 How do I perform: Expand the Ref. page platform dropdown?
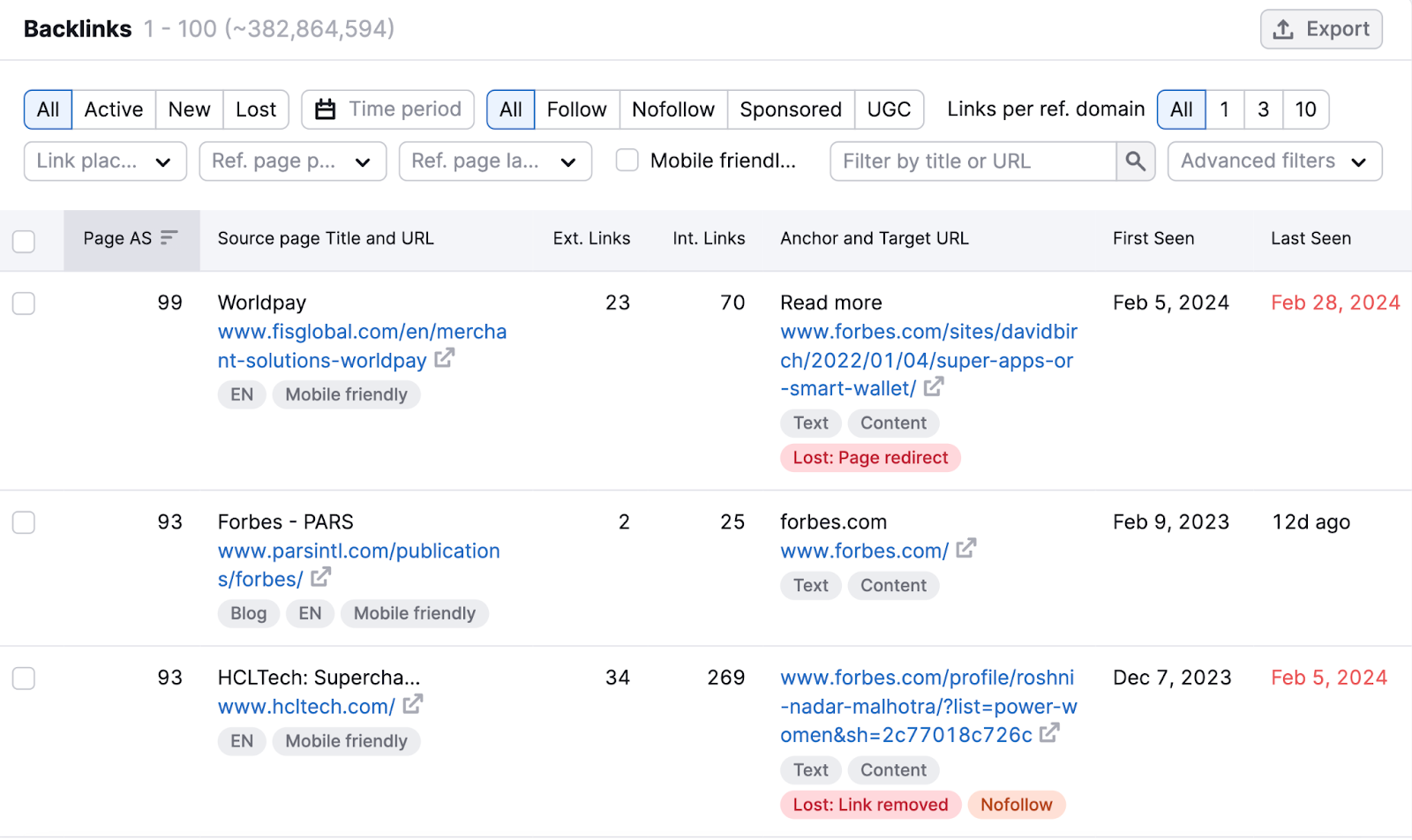pyautogui.click(x=293, y=161)
